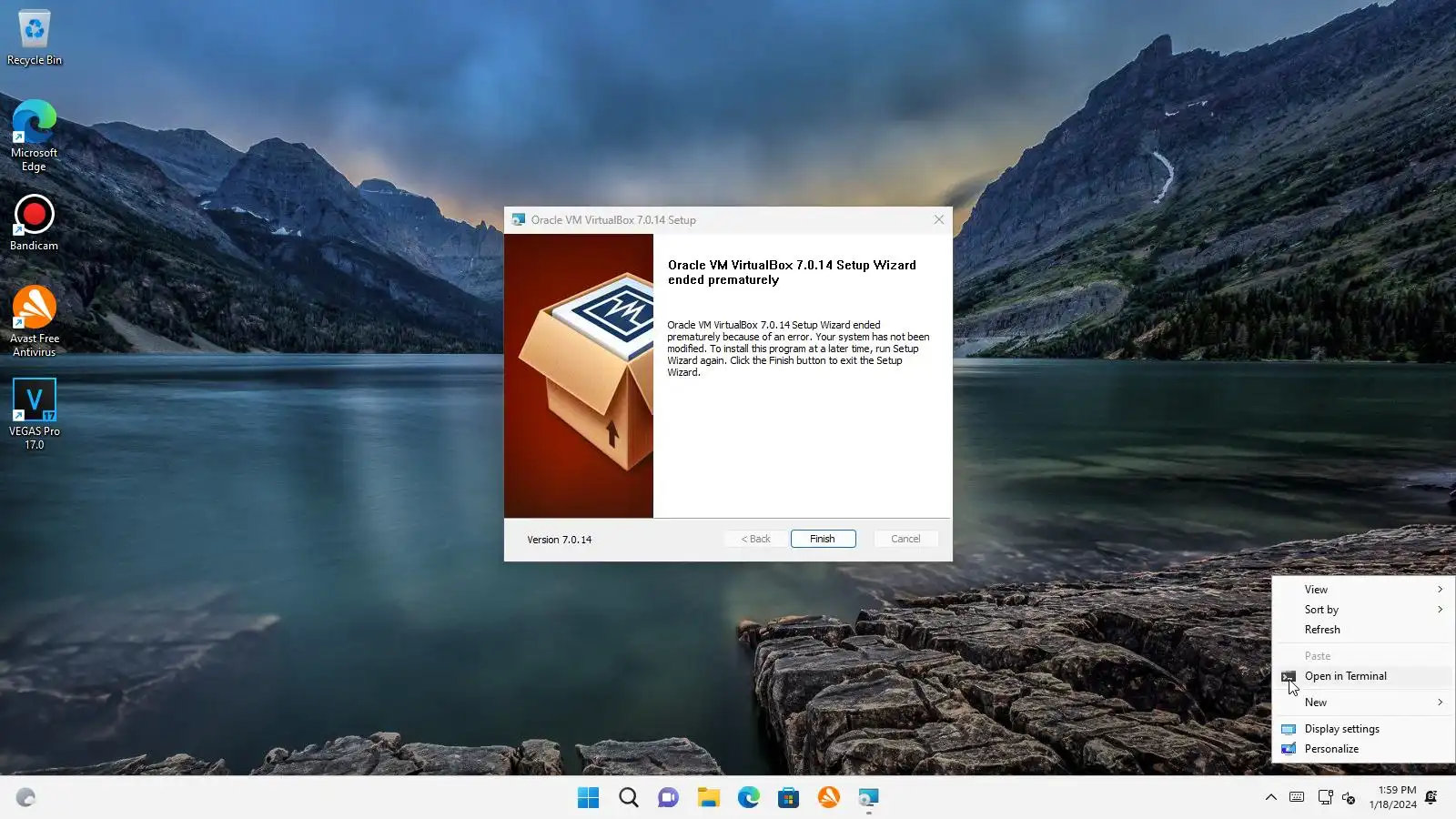This screenshot has height=819, width=1456.
Task: Open File Explorer from the taskbar
Action: click(709, 798)
